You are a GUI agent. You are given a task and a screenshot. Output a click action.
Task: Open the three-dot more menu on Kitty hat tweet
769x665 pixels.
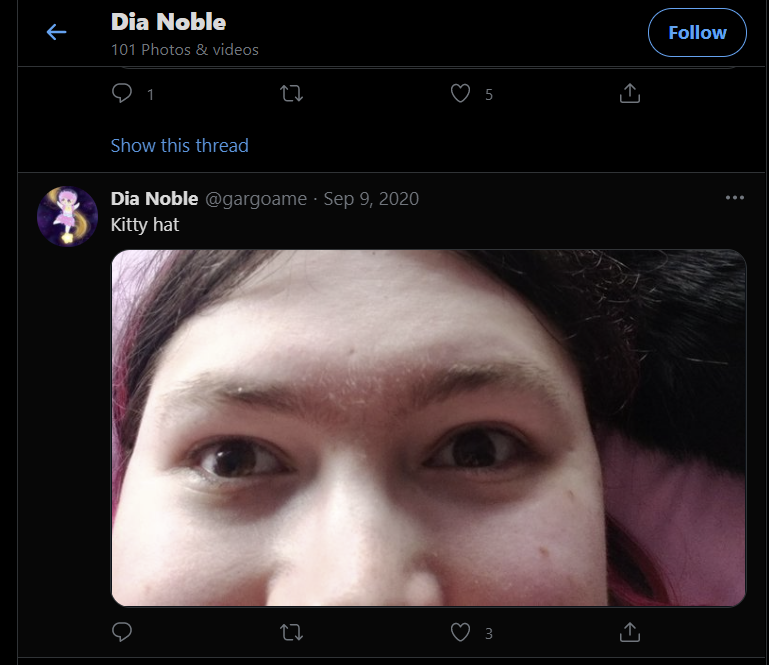(x=735, y=198)
